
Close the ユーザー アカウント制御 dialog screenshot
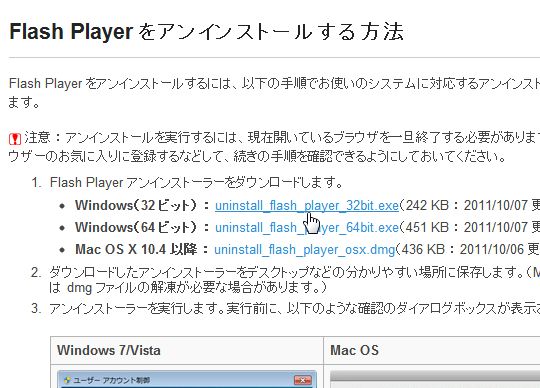[x=303, y=380]
